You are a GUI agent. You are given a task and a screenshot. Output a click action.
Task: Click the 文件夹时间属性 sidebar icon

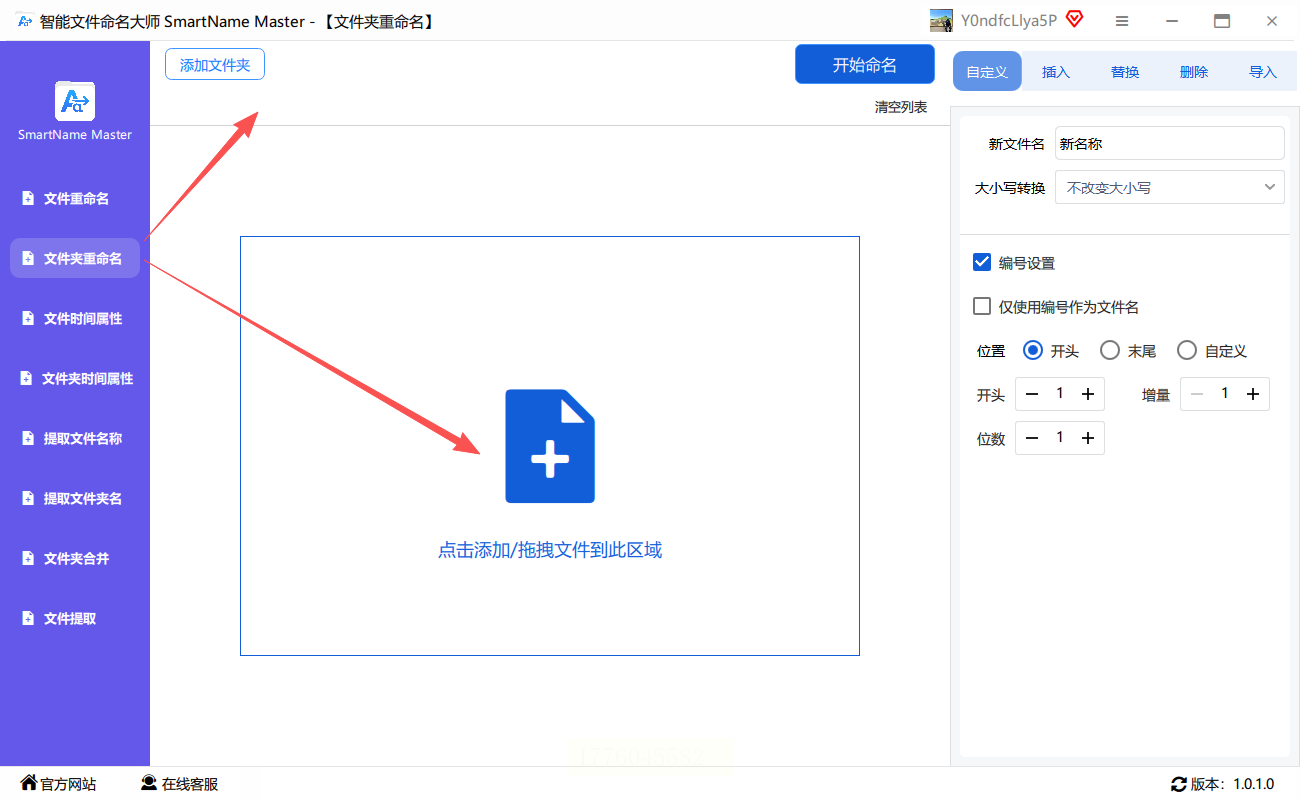coord(28,378)
